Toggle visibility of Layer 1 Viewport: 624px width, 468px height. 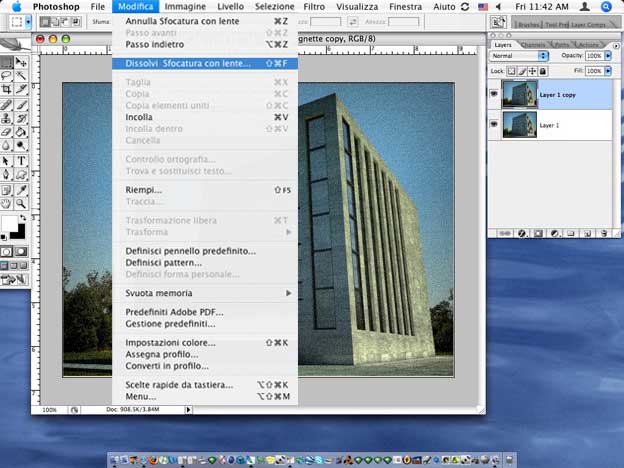(x=494, y=123)
